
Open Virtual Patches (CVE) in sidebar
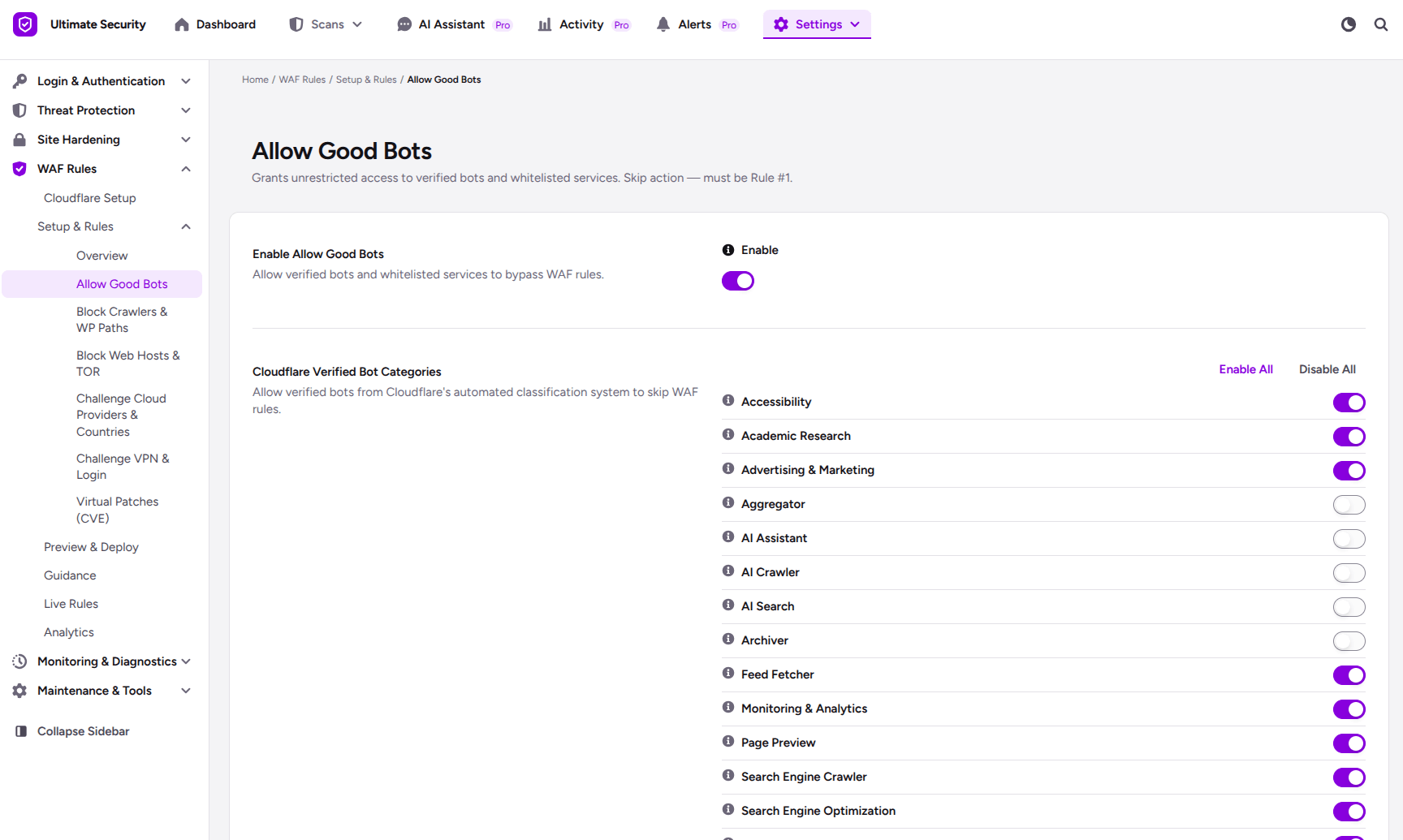[x=118, y=510]
